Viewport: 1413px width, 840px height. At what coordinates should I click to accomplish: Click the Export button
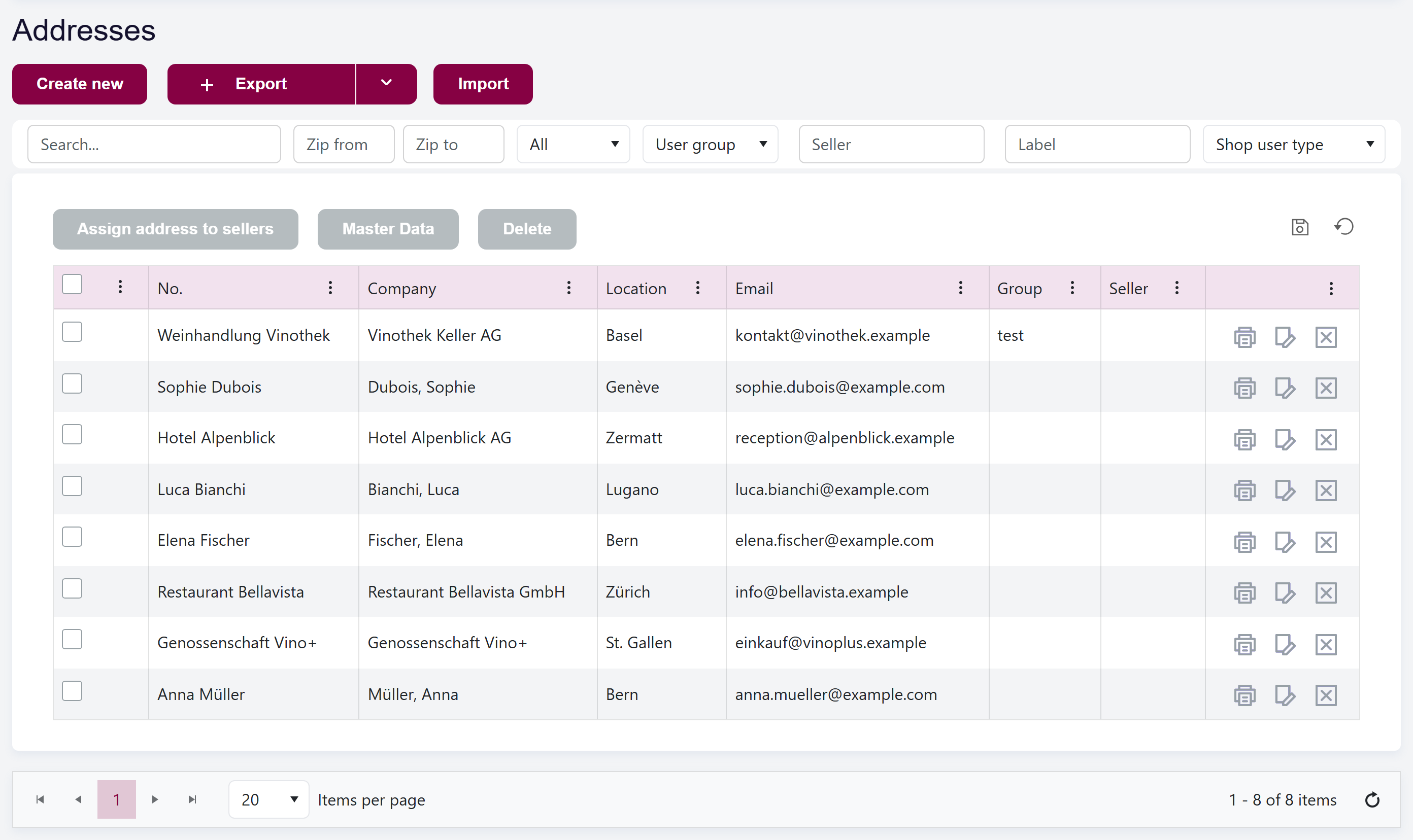tap(261, 84)
